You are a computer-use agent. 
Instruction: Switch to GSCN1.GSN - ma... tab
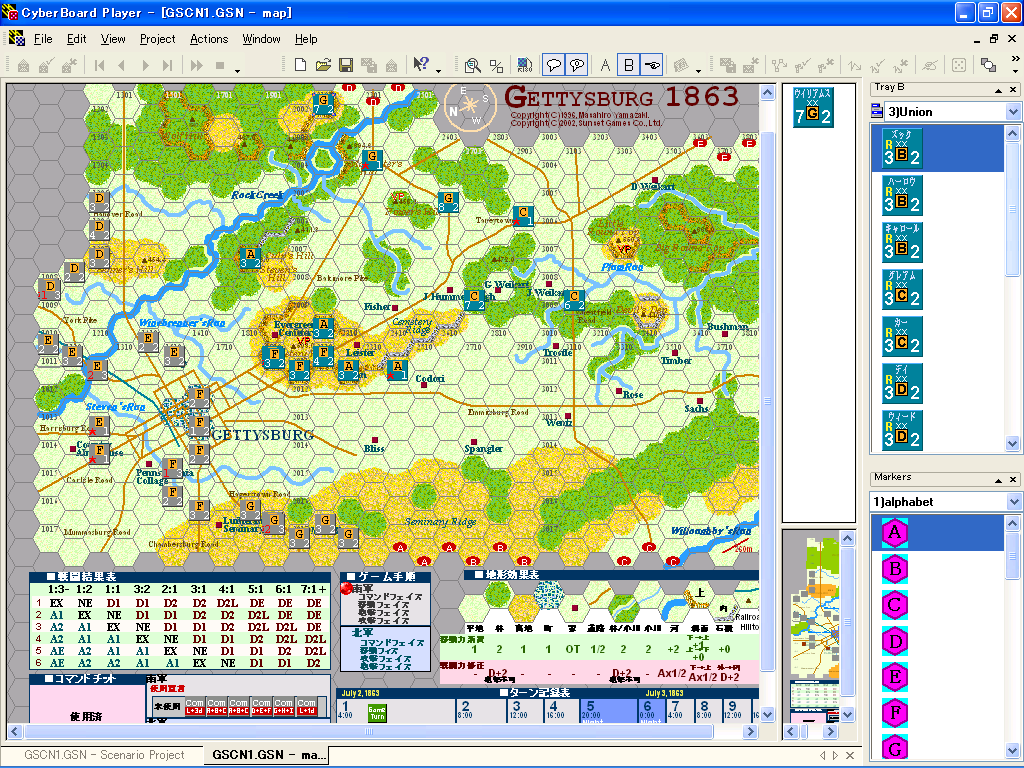pyautogui.click(x=268, y=754)
